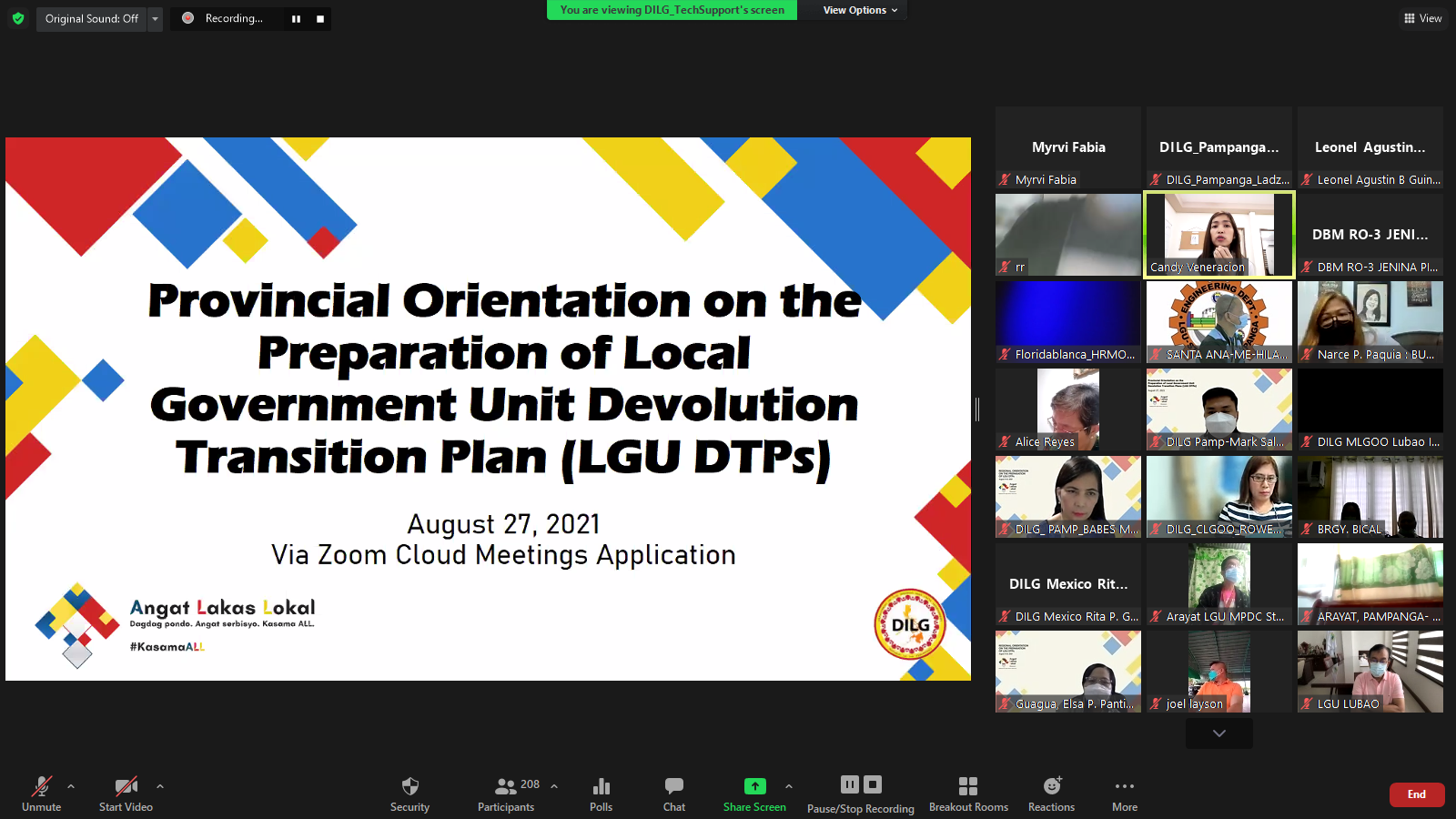The height and width of the screenshot is (819, 1456).
Task: Stop recording from the bottom toolbar
Action: pyautogui.click(x=873, y=784)
